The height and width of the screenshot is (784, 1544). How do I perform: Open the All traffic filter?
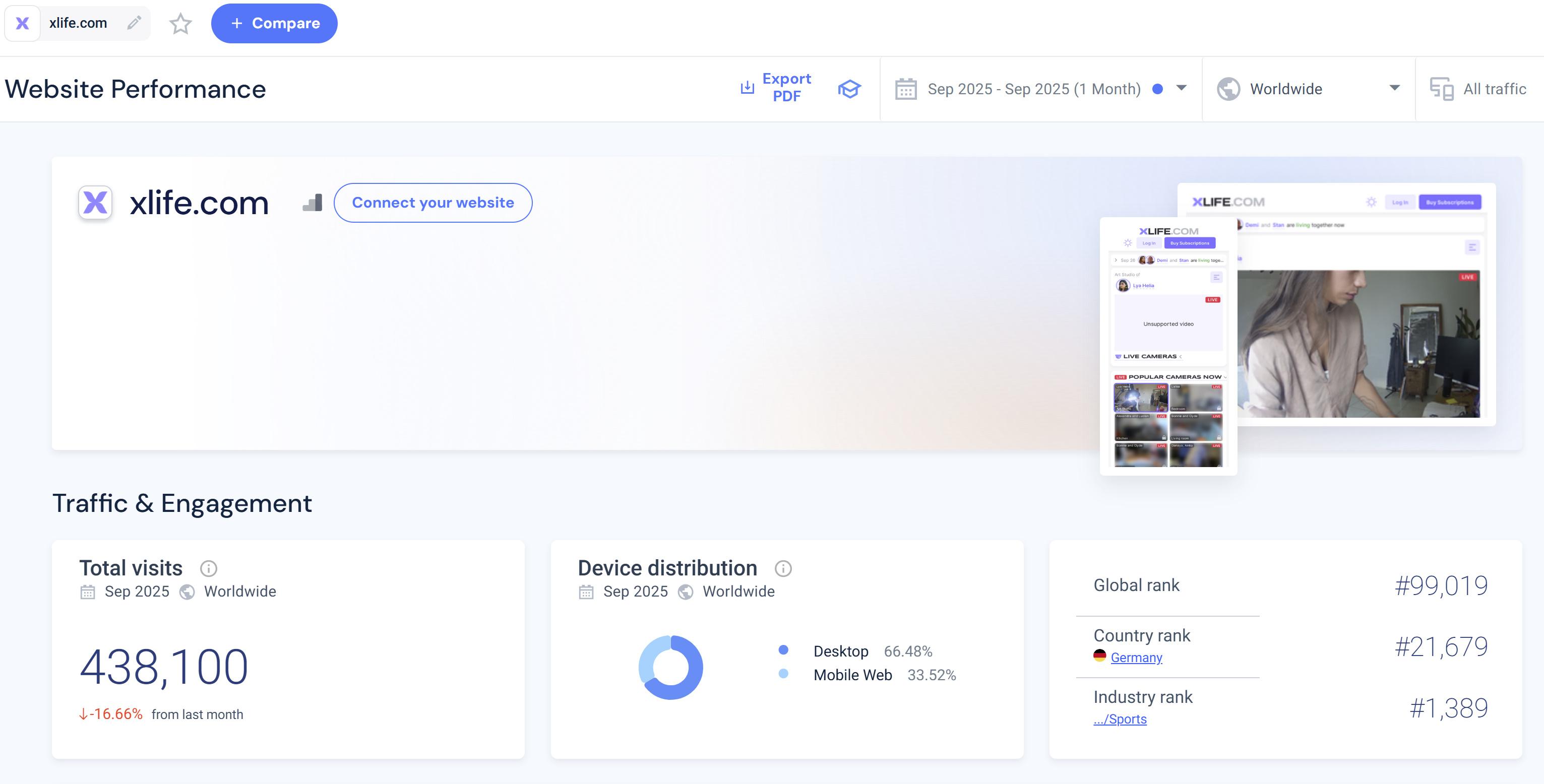click(x=1494, y=89)
